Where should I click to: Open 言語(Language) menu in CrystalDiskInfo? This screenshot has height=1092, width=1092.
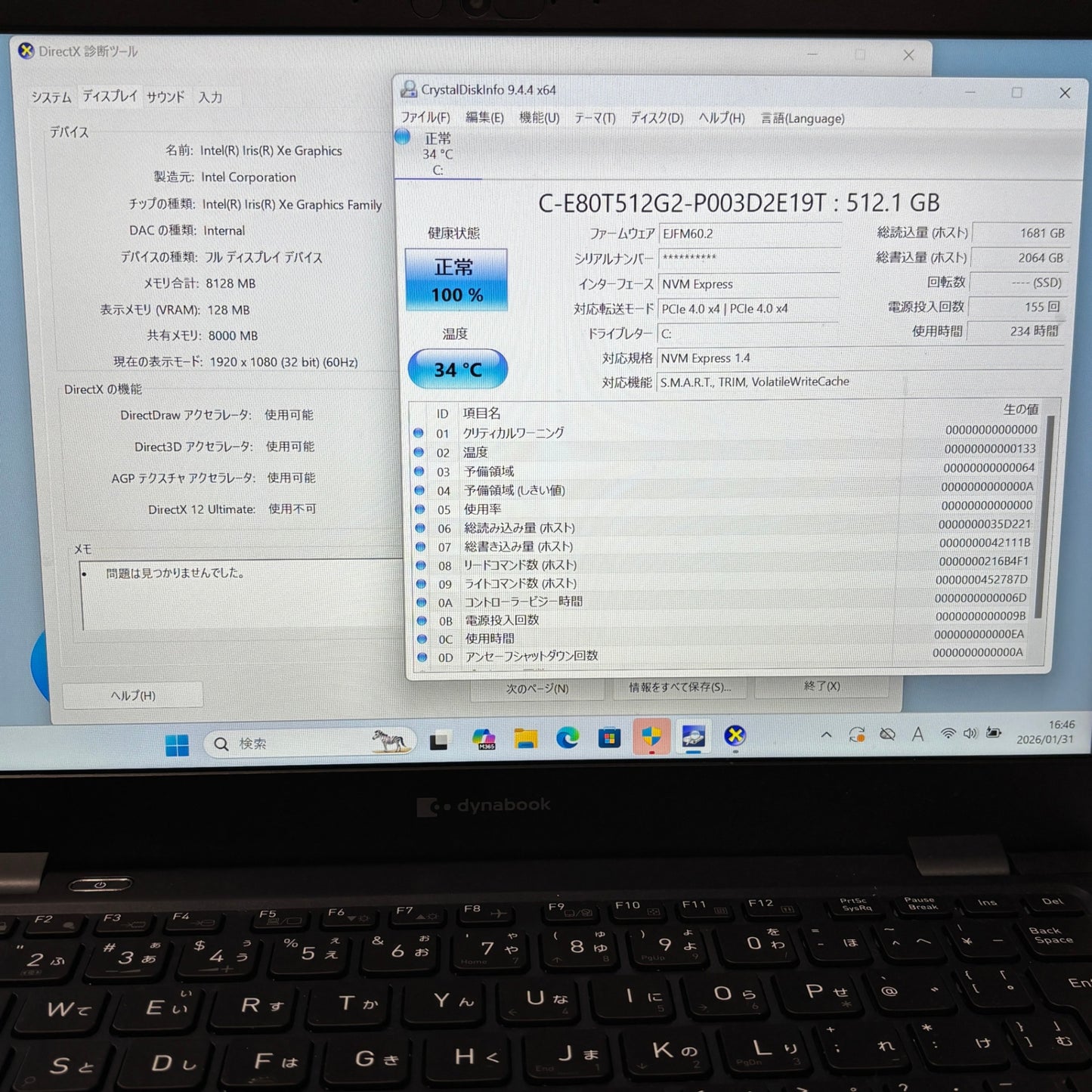(803, 119)
